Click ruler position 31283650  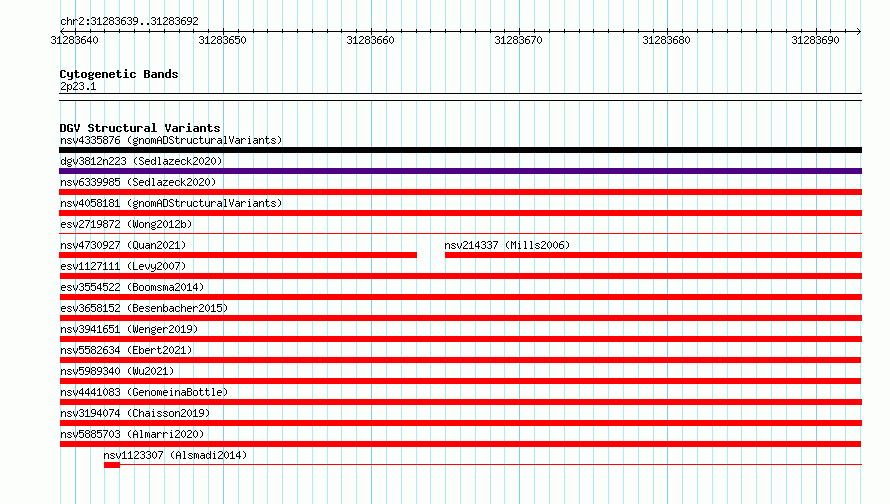(x=222, y=40)
